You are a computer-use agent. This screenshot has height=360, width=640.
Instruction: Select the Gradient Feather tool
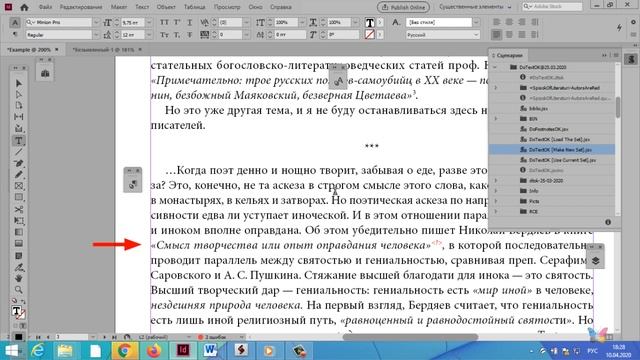point(19,244)
